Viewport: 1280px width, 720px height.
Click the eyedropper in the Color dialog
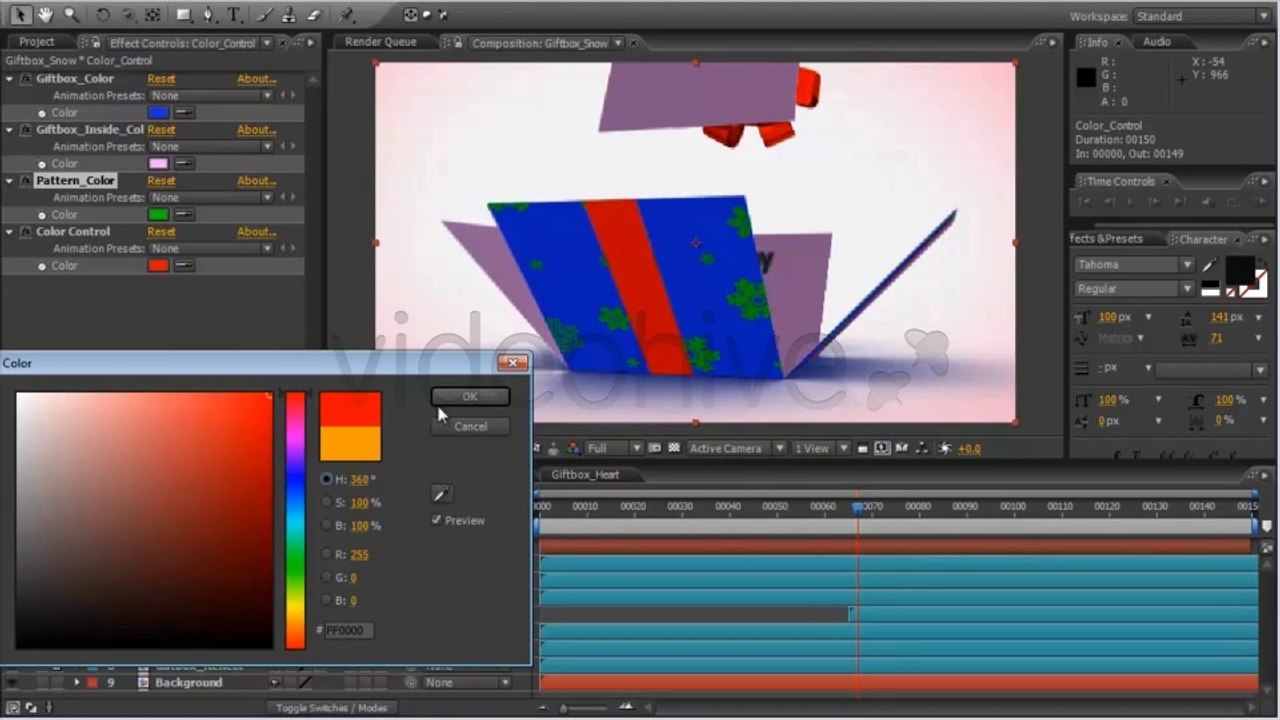pyautogui.click(x=442, y=493)
